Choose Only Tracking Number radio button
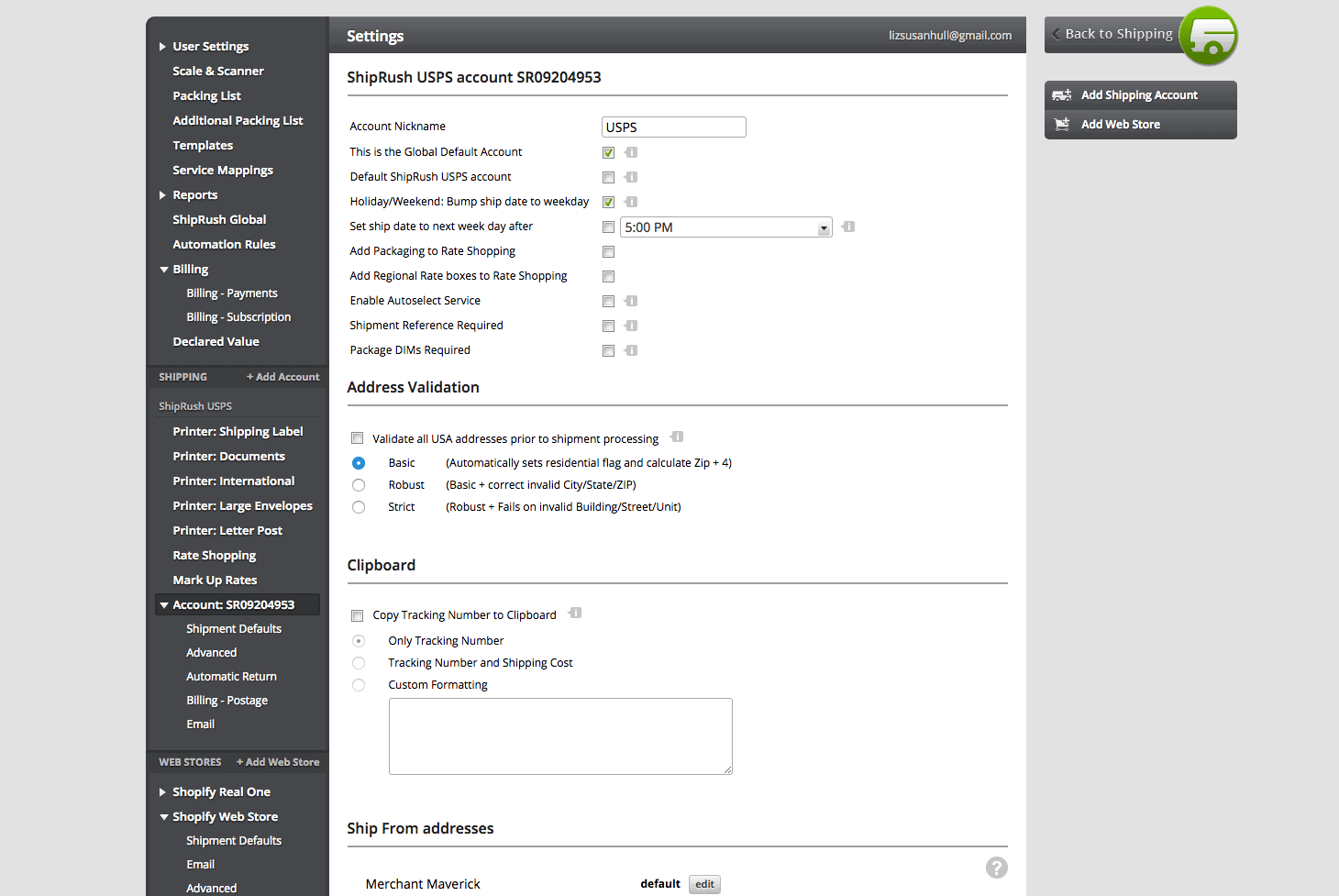 pyautogui.click(x=359, y=641)
